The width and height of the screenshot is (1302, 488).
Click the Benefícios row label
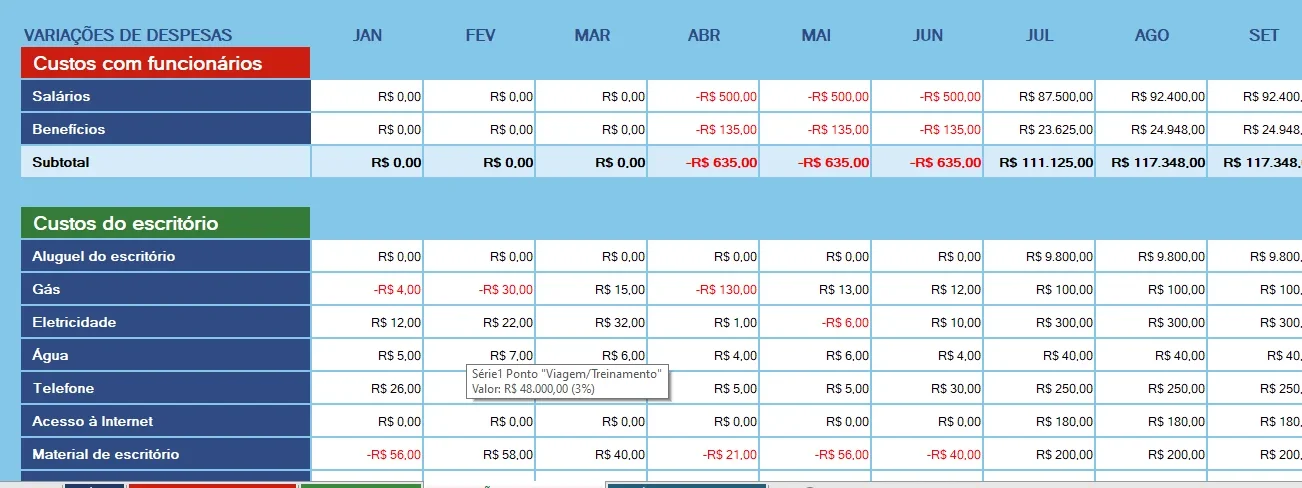[165, 129]
